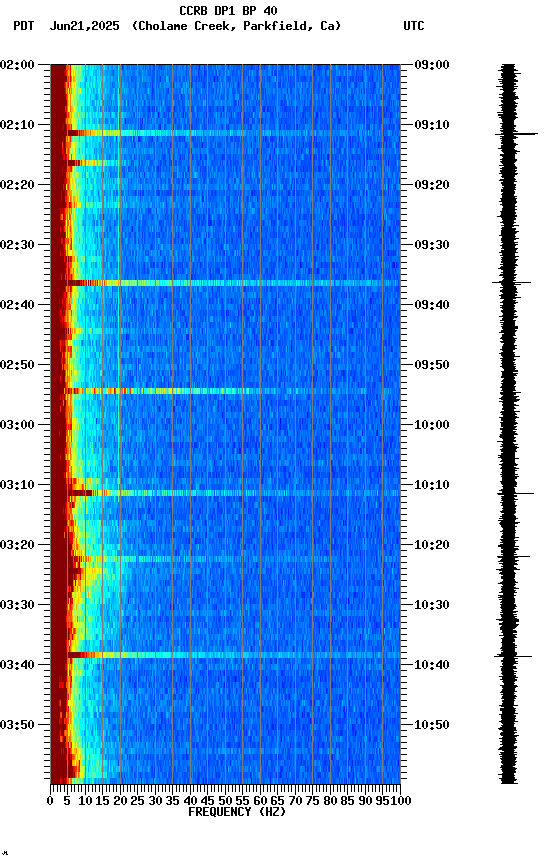552x864 pixels.
Task: Click the '10:00' UTC time label
Action: 432,425
